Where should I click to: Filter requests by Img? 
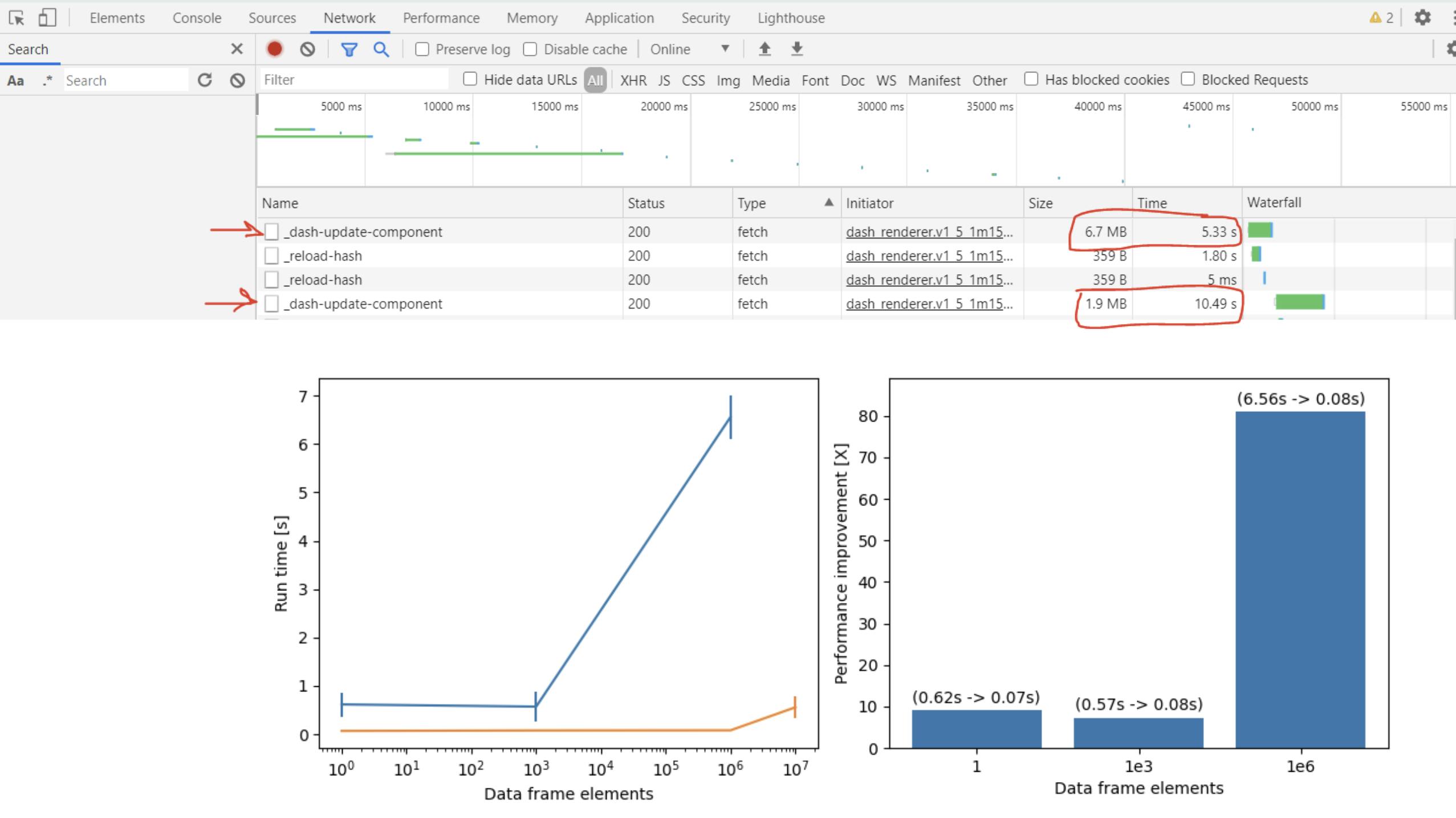coord(728,80)
